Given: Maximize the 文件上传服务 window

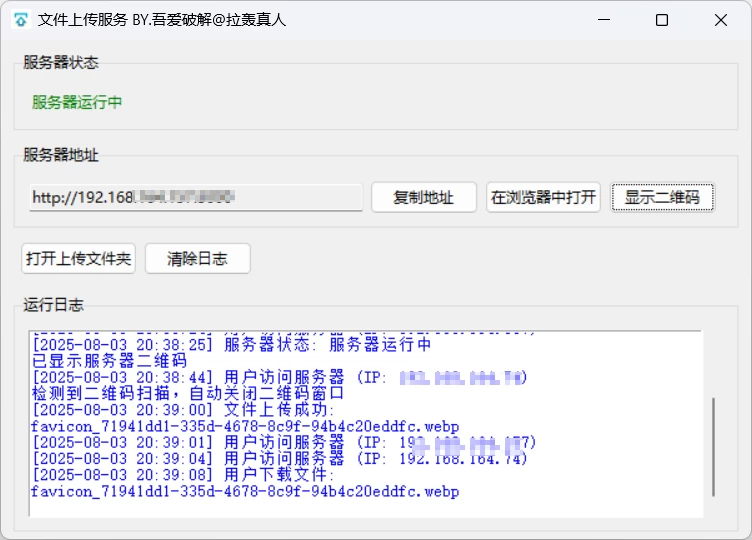Looking at the screenshot, I should click(x=662, y=20).
